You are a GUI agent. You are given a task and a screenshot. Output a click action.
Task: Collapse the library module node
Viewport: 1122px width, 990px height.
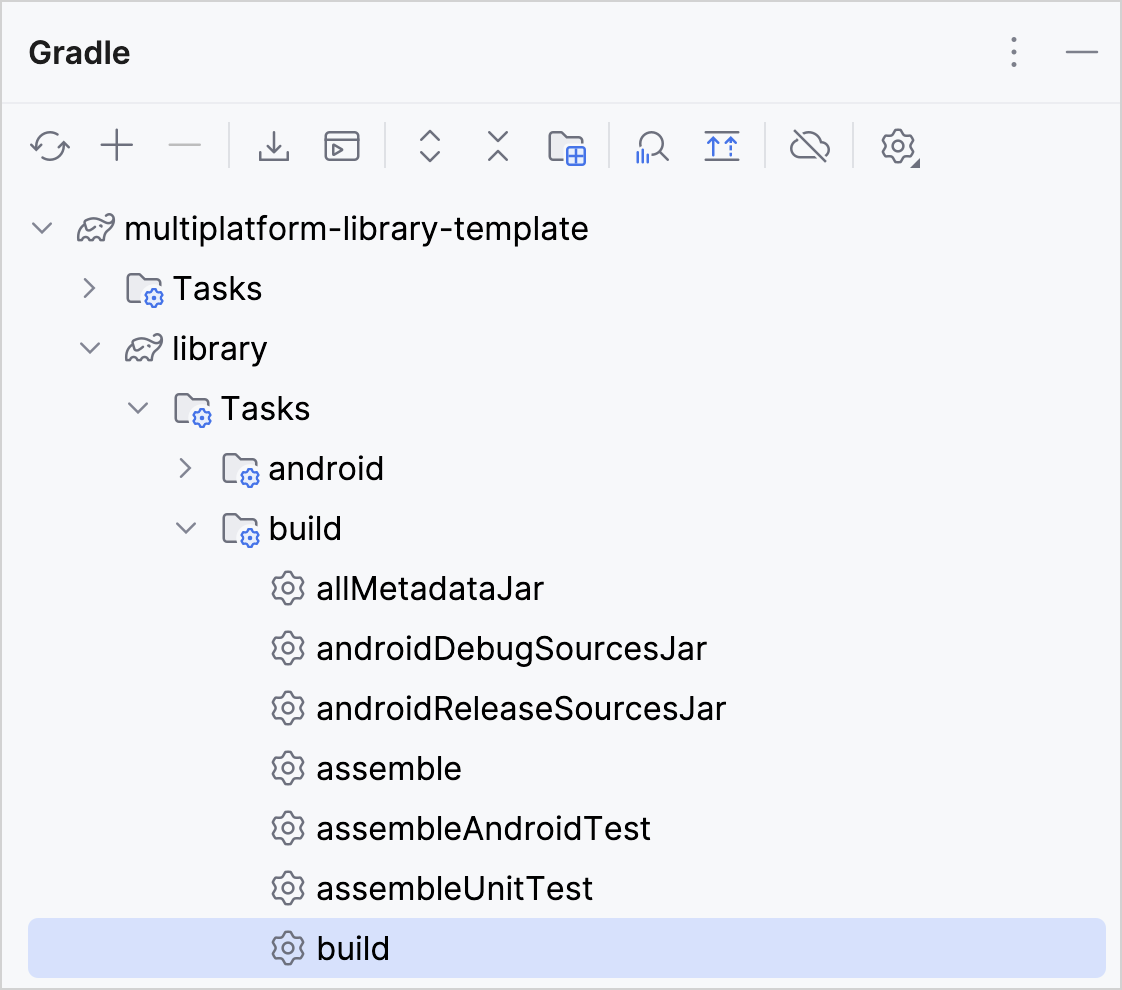pos(89,348)
